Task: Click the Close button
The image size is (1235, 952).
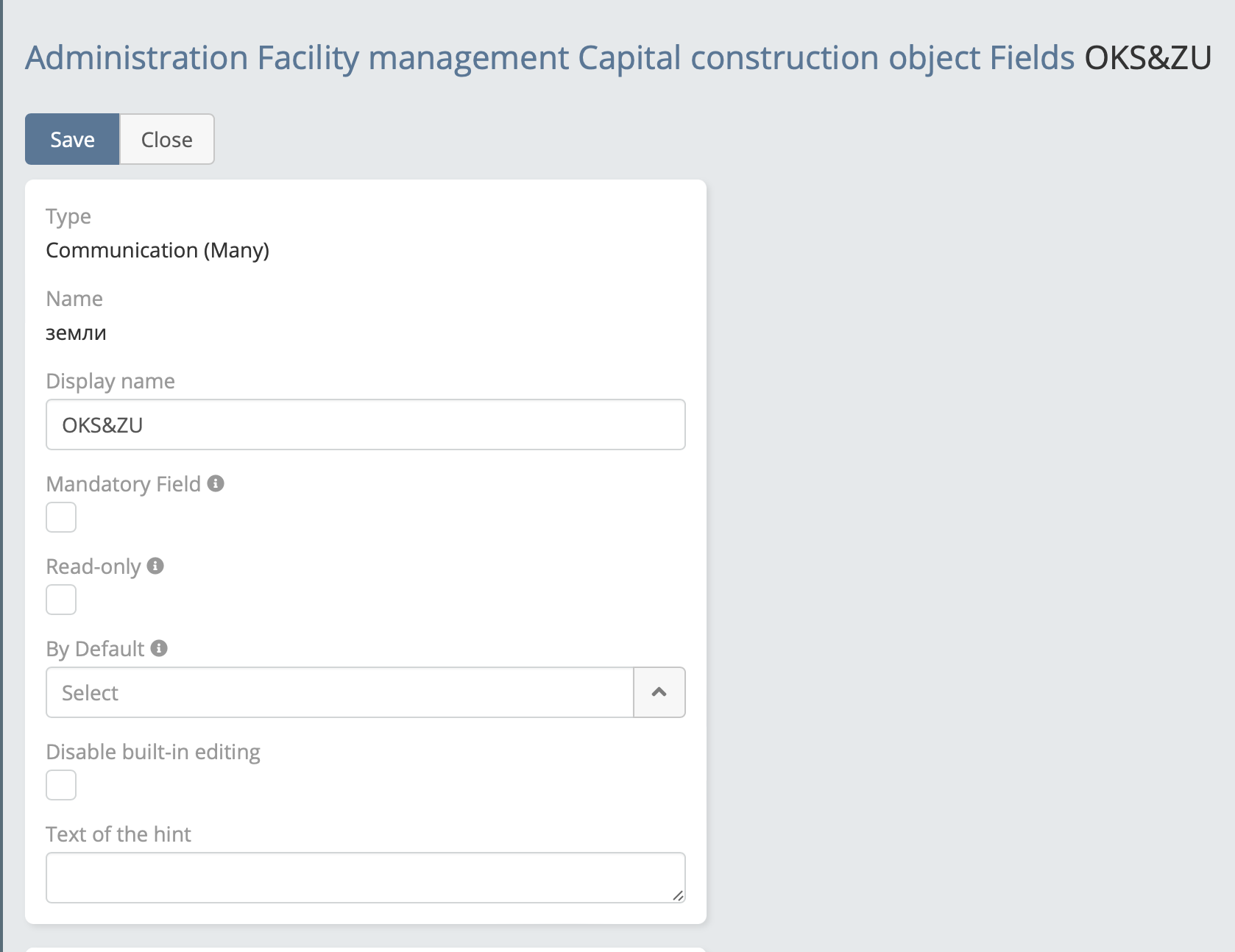Action: click(167, 139)
